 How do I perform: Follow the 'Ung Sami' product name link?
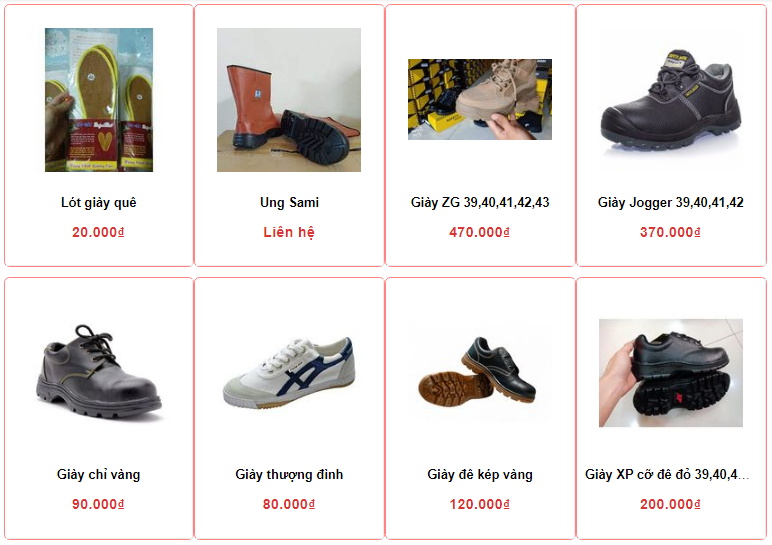(289, 202)
